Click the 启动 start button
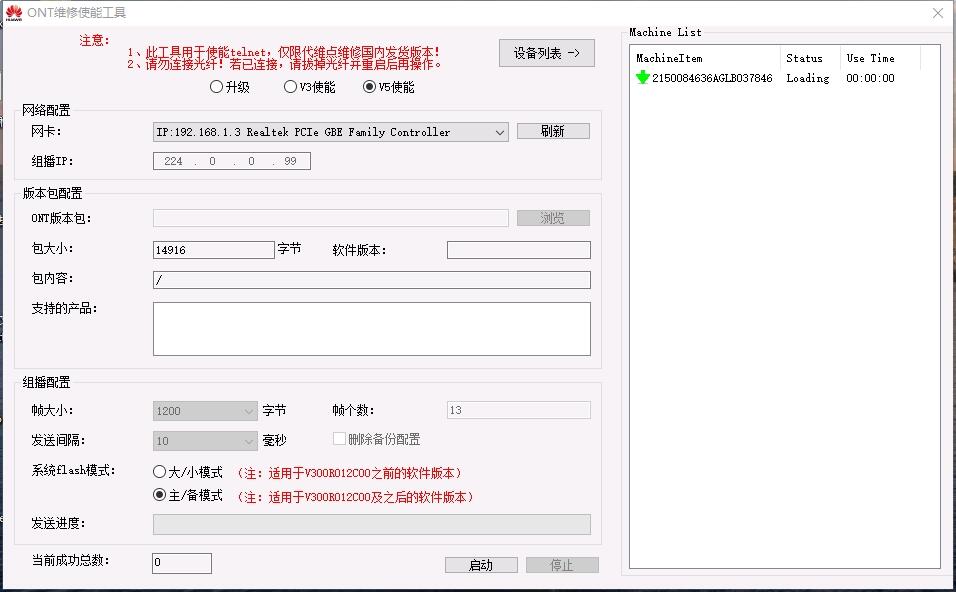Viewport: 956px width, 592px height. coord(481,565)
